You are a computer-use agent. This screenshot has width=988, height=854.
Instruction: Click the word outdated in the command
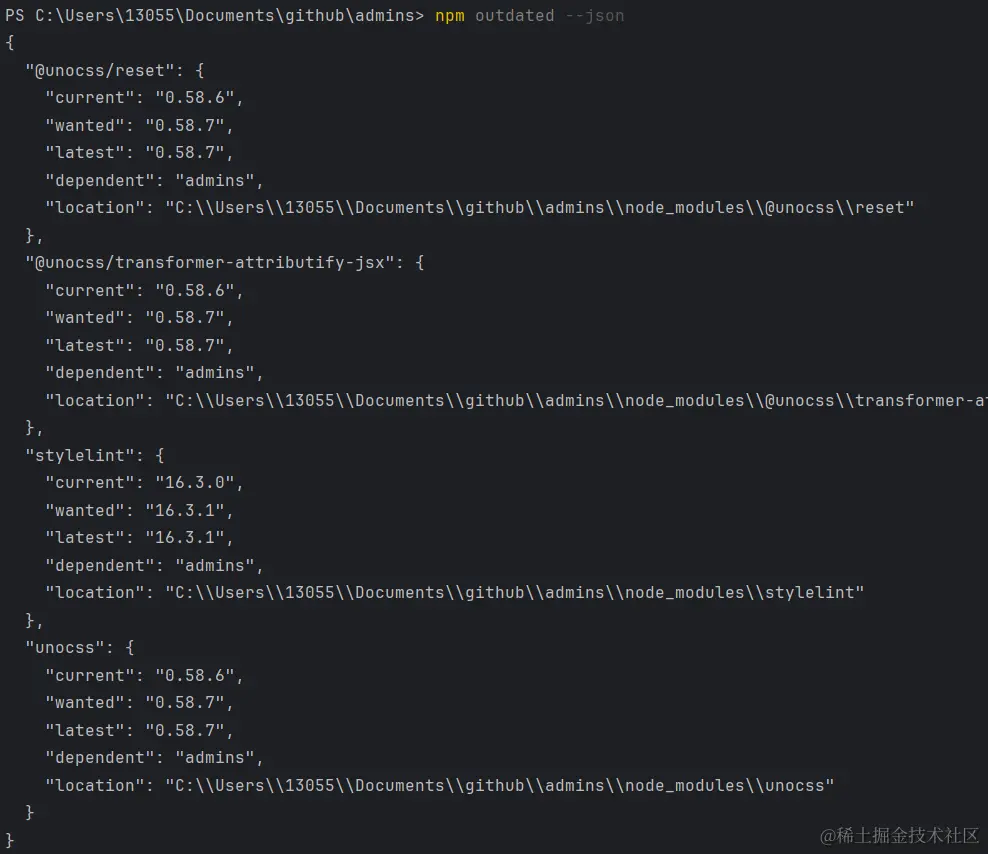click(514, 16)
